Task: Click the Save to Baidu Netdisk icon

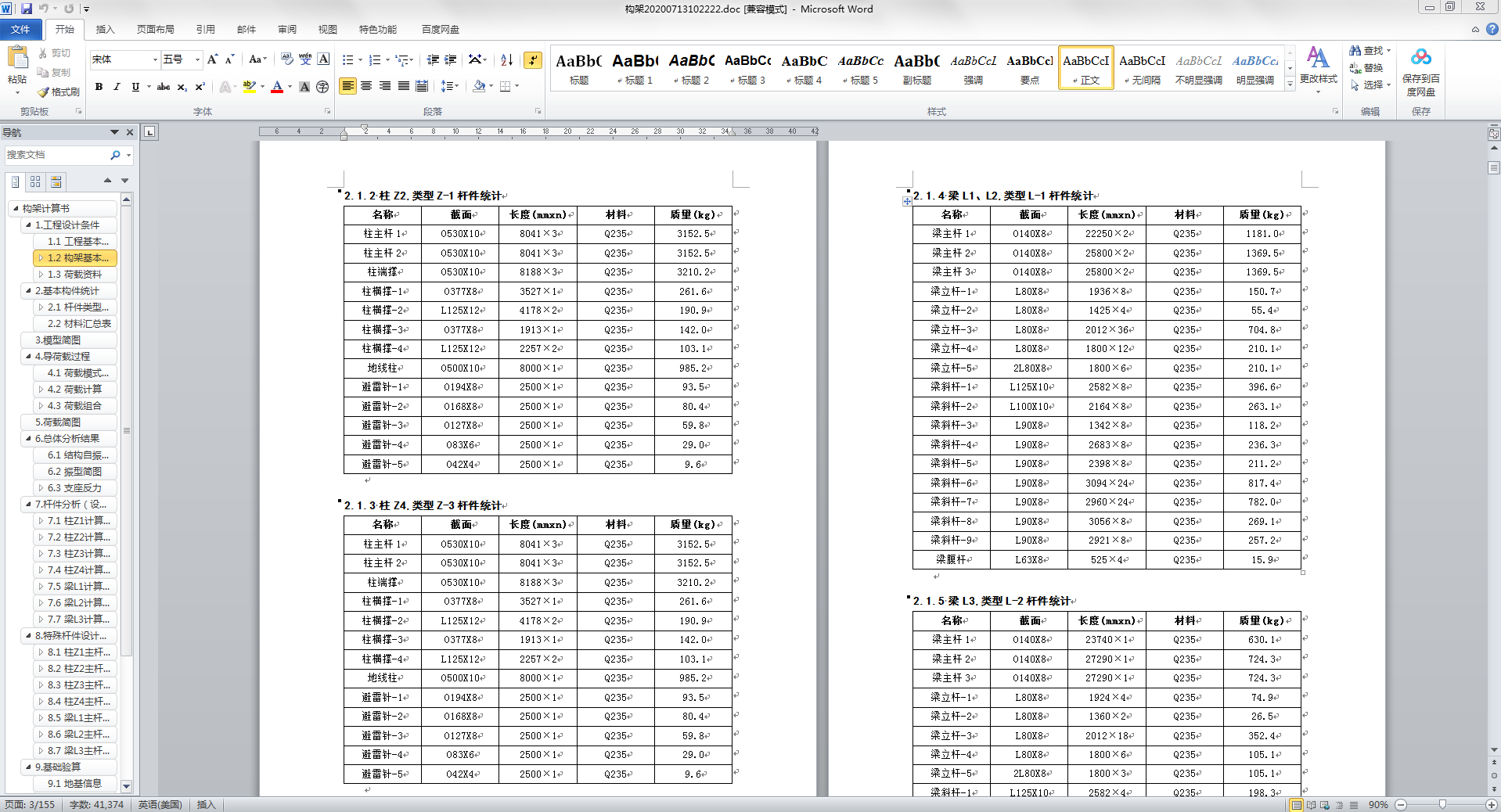Action: (x=1420, y=71)
